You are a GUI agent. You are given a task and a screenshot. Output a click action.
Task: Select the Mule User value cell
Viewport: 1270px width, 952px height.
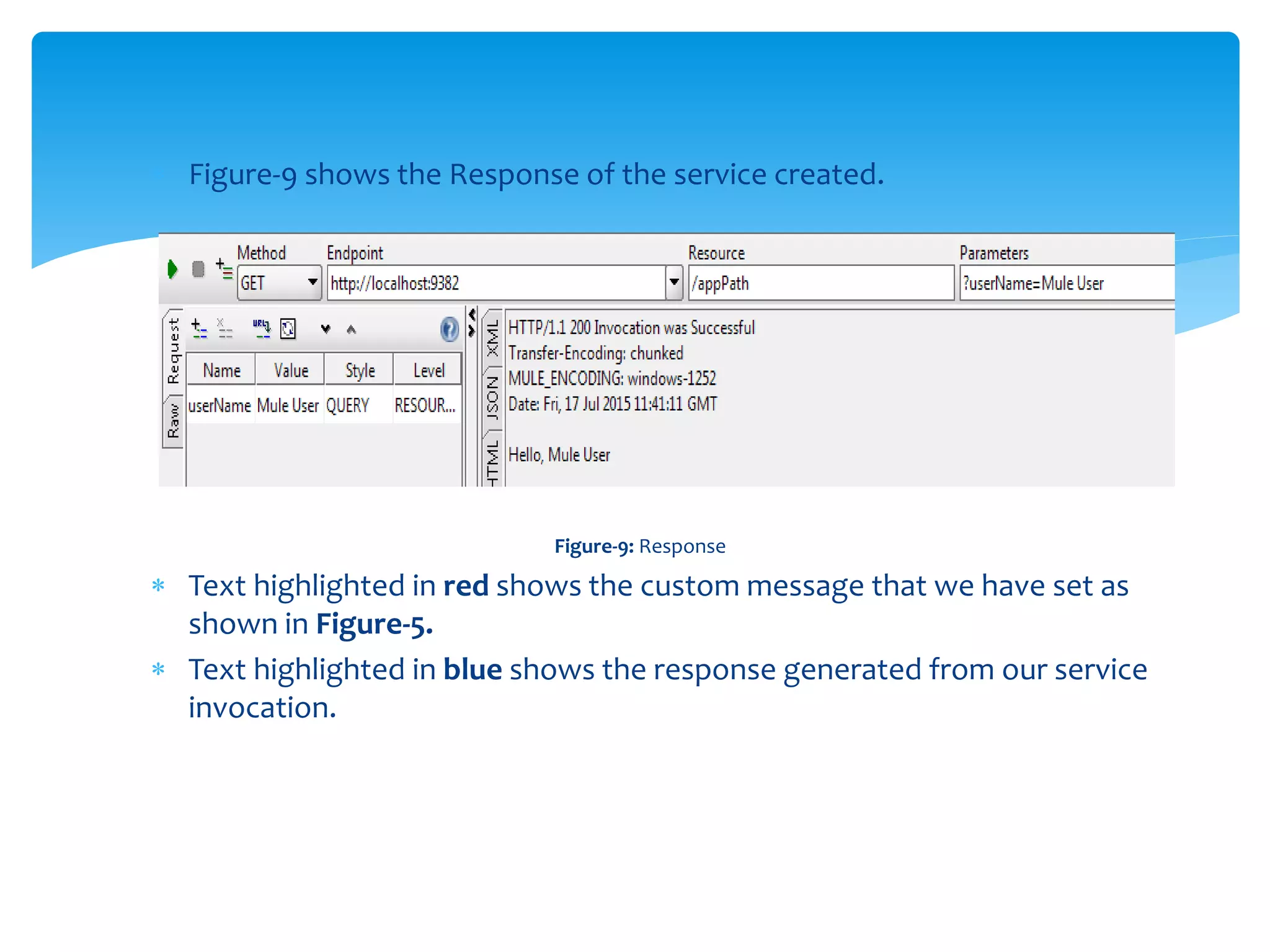pos(289,405)
